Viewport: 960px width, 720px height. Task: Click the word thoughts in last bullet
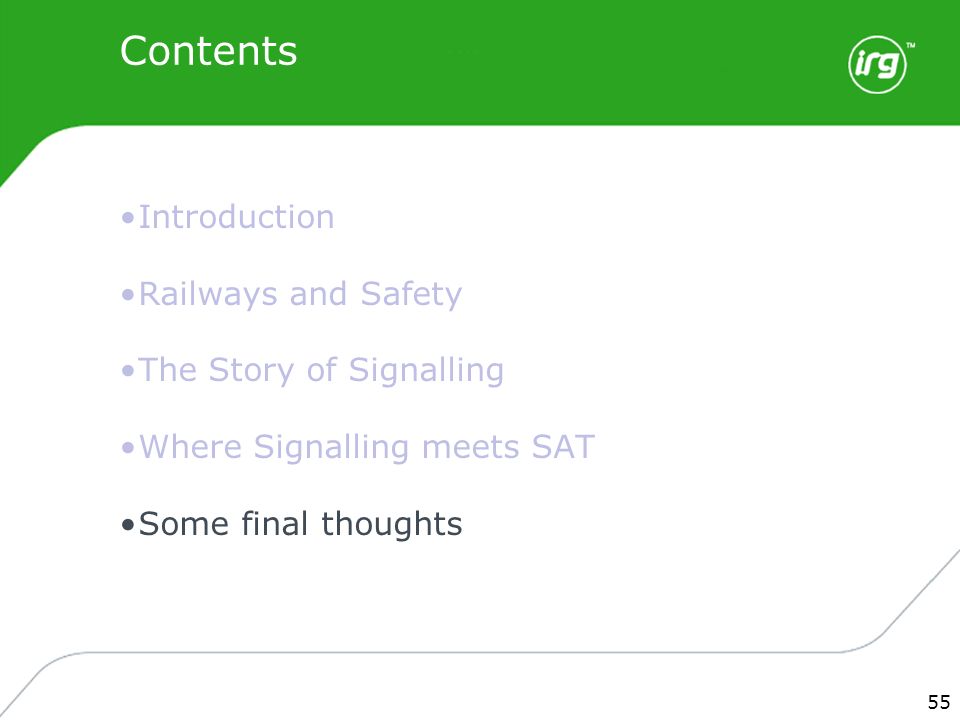pos(392,525)
